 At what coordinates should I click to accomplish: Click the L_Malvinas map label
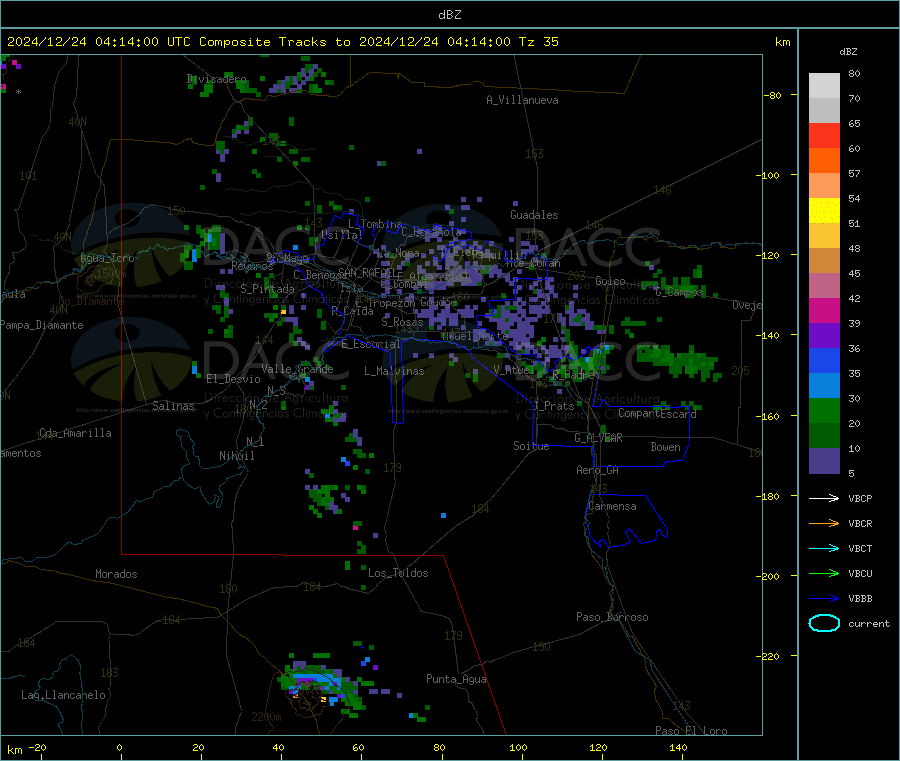pyautogui.click(x=394, y=371)
